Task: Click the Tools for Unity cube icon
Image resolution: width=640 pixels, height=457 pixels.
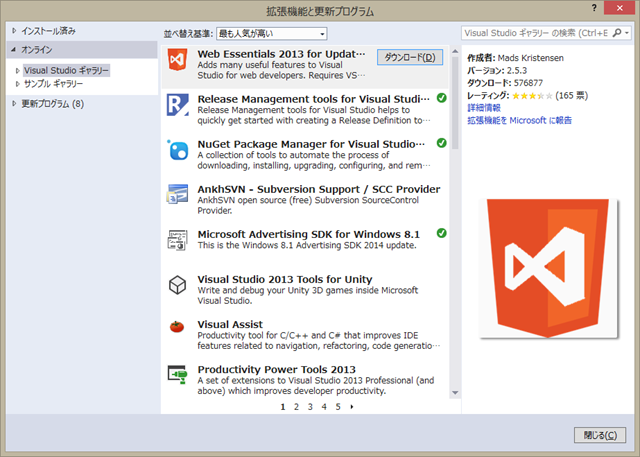Action: (178, 284)
